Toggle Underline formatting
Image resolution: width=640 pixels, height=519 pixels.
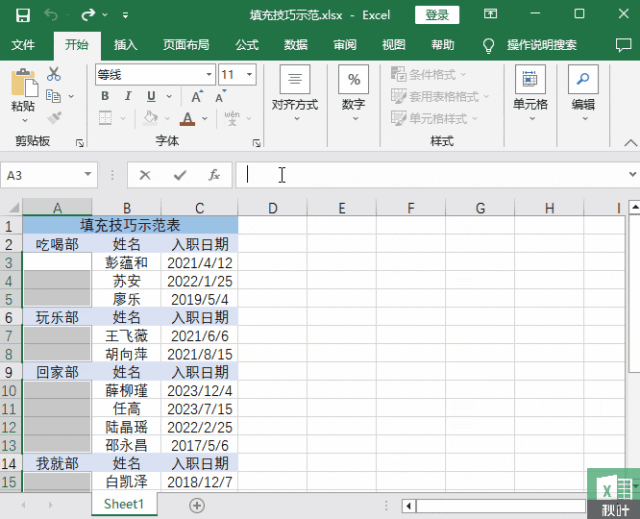click(151, 96)
